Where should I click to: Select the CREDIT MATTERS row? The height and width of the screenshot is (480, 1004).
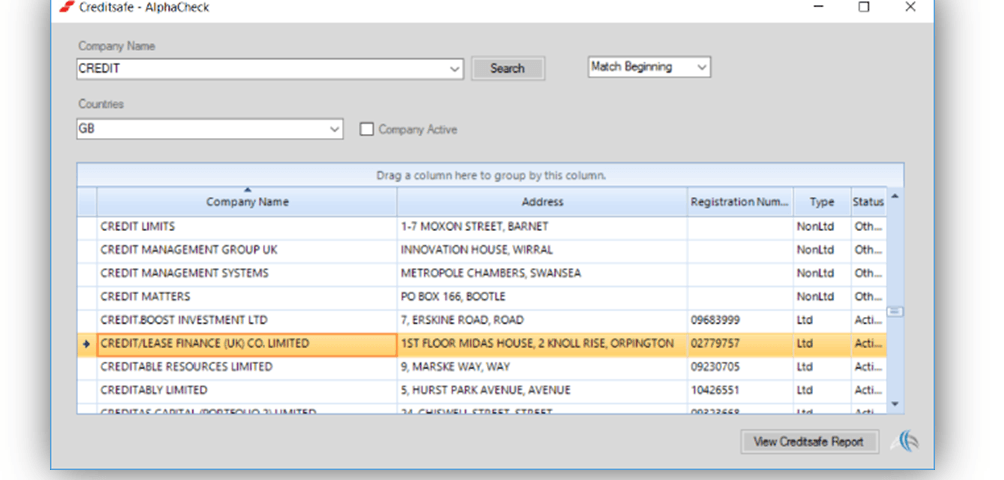coord(482,297)
